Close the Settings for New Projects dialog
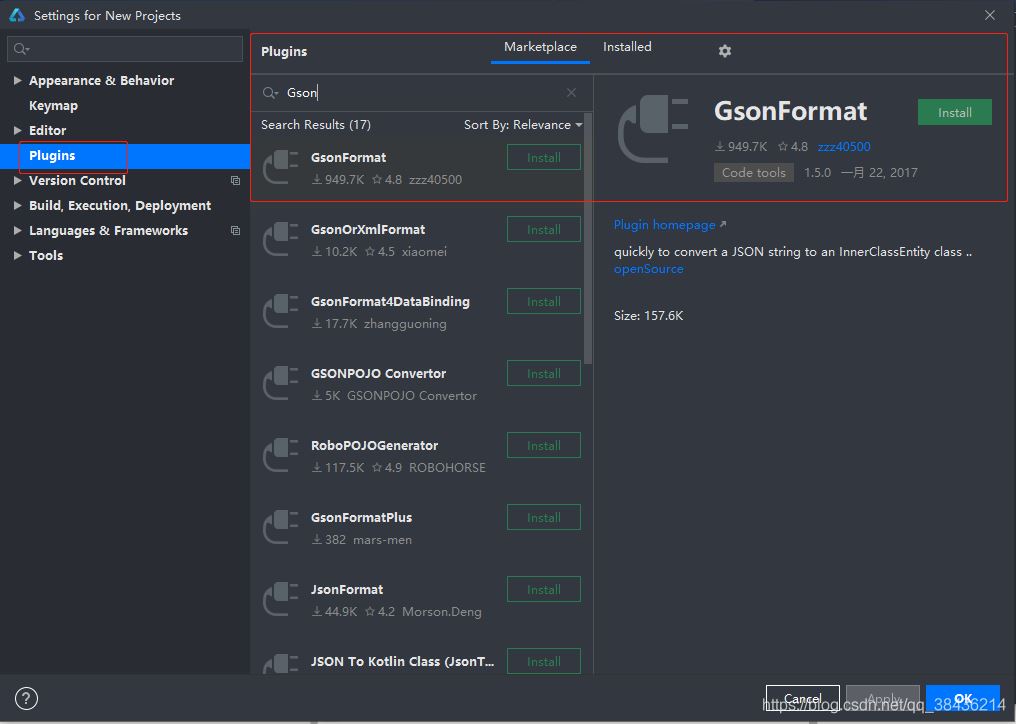Viewport: 1016px width, 724px height. [x=989, y=15]
